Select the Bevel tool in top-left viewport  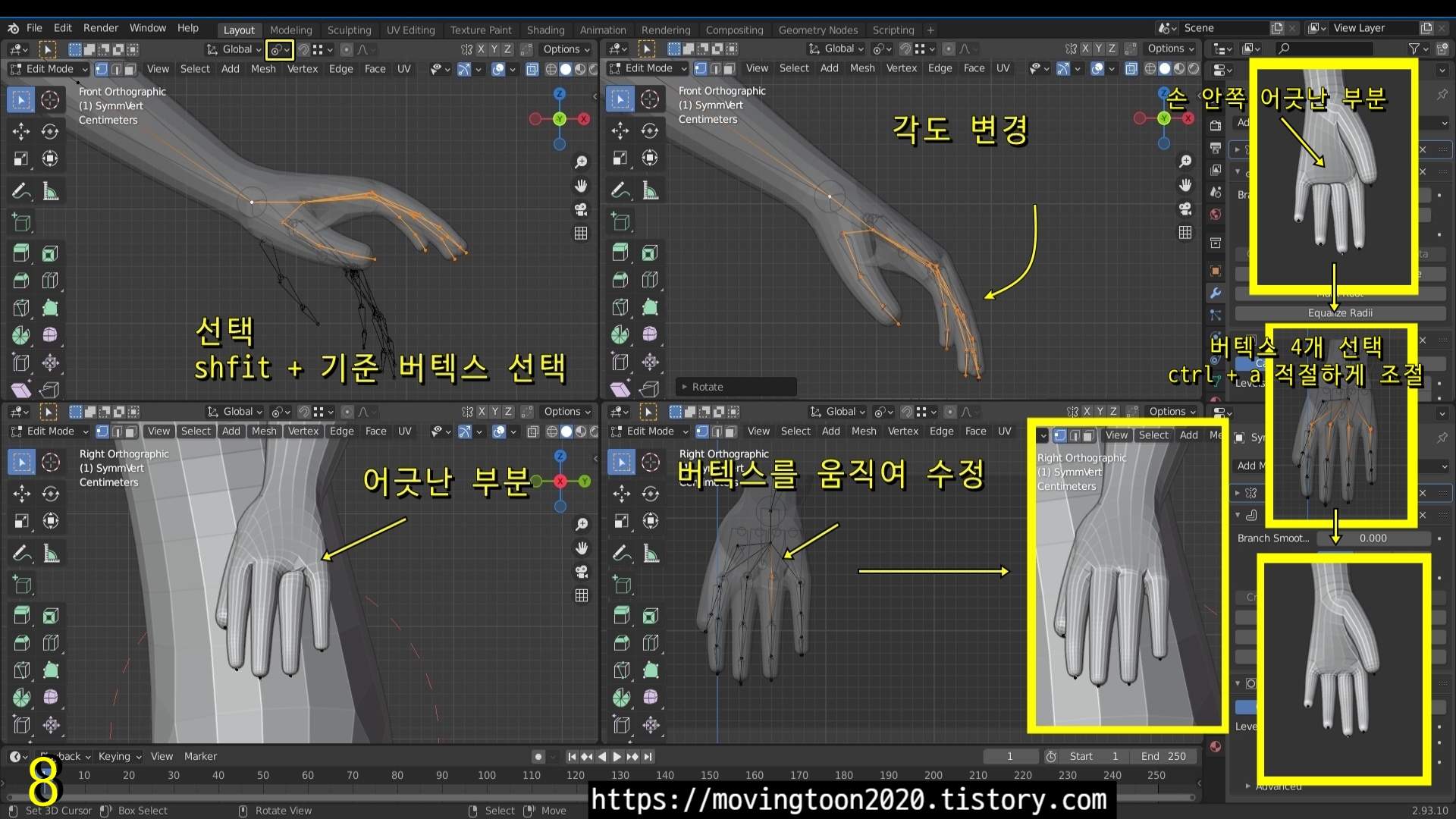[x=21, y=281]
